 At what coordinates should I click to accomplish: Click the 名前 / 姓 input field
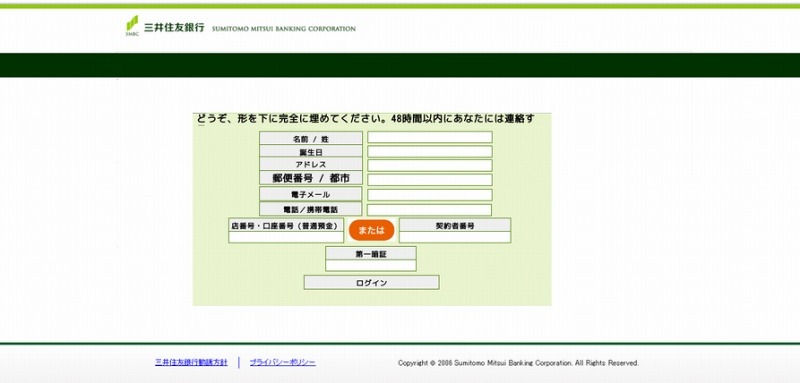430,137
